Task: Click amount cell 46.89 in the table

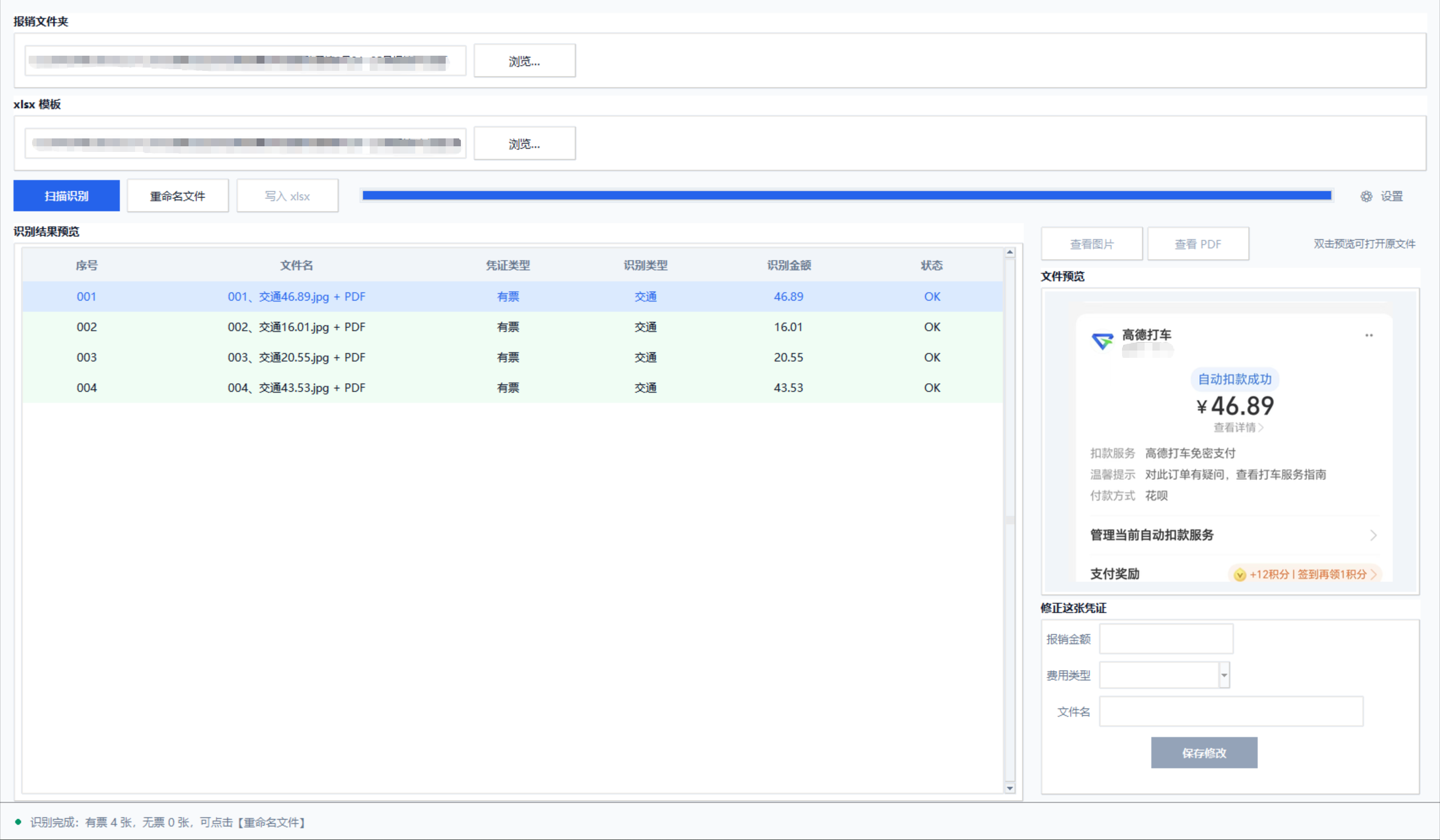Action: [x=788, y=297]
